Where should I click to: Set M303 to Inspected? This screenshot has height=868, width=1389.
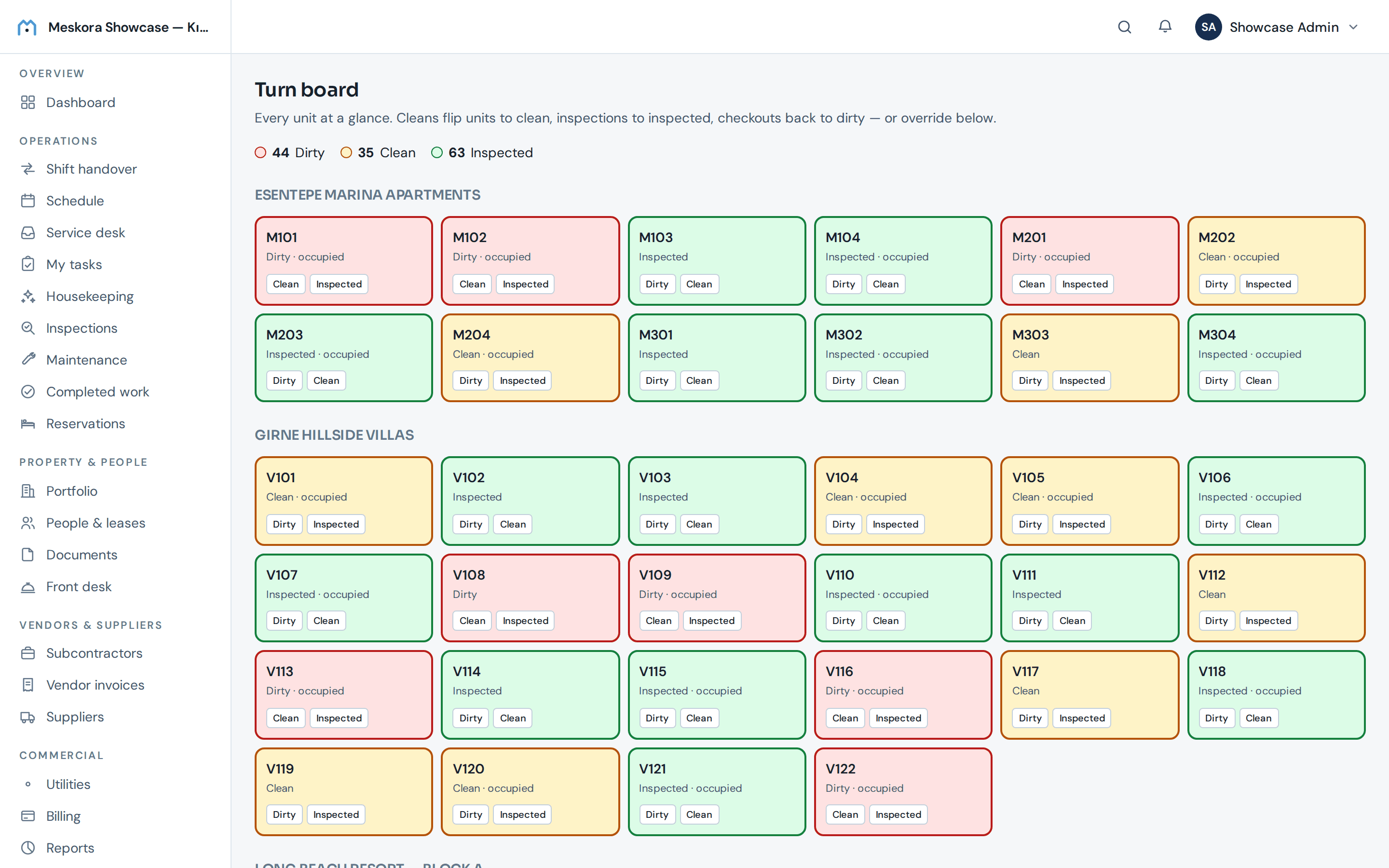click(1081, 380)
